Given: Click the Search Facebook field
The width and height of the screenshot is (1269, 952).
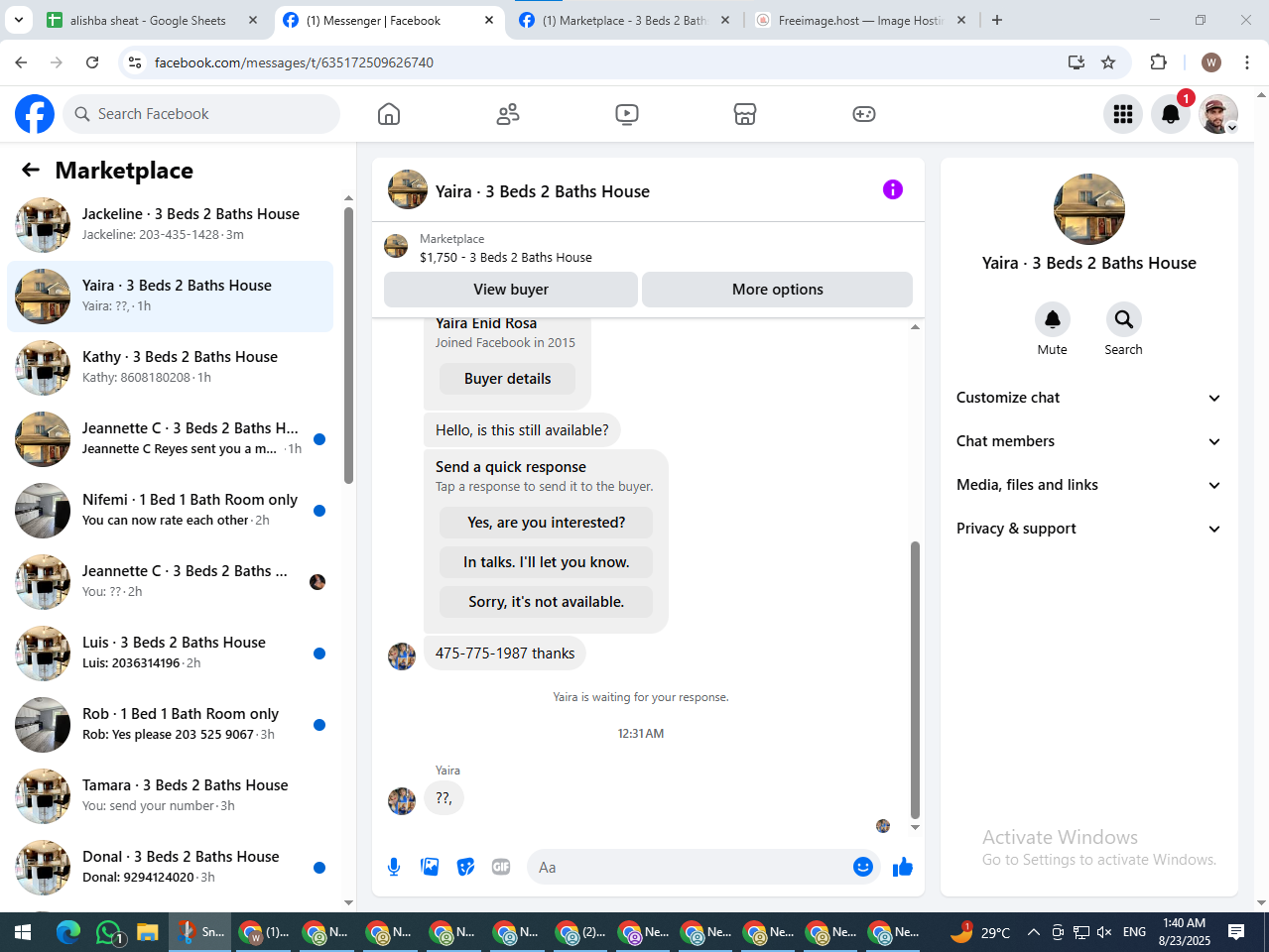Looking at the screenshot, I should [x=201, y=114].
